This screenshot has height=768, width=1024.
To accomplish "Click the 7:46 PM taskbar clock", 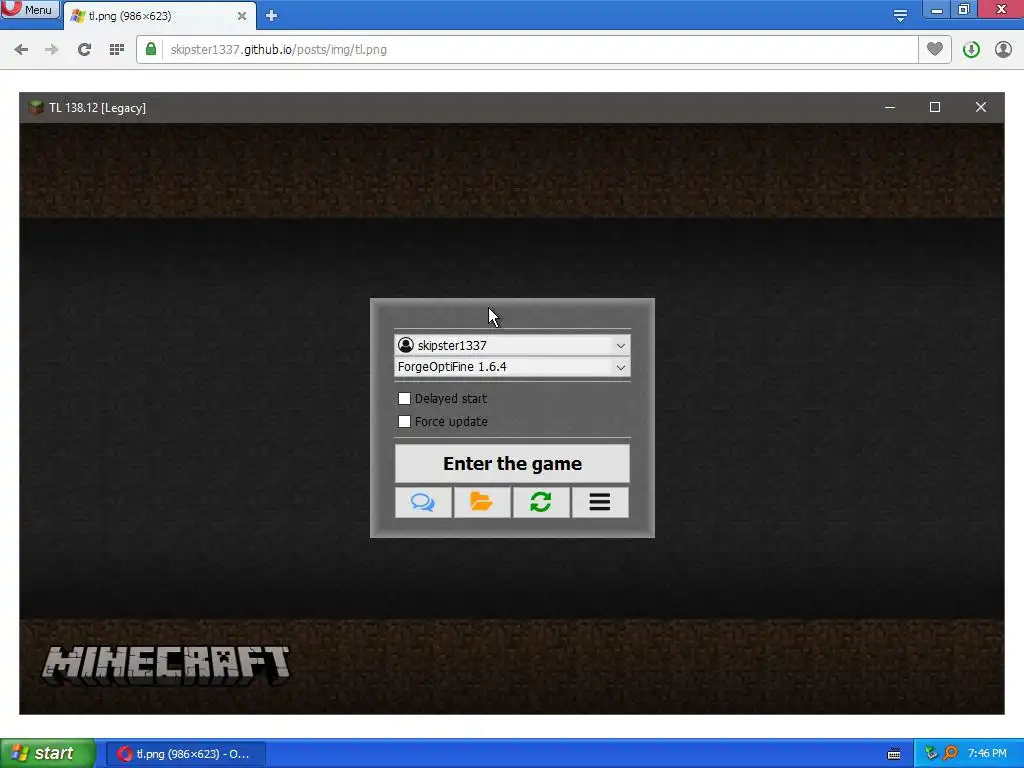I will pyautogui.click(x=987, y=754).
